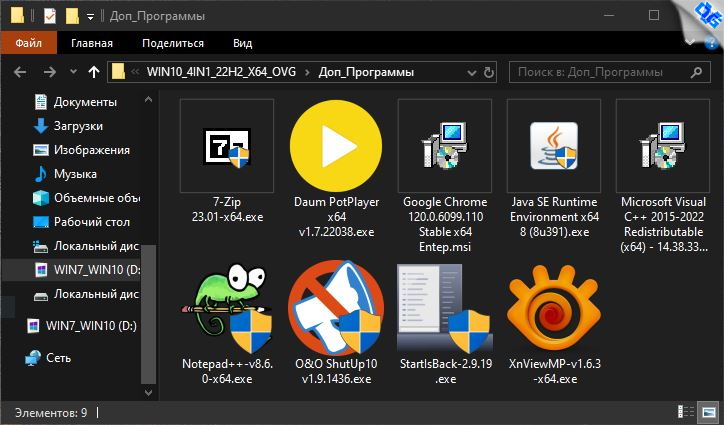
Task: Expand the ribbon with chevron
Action: (690, 42)
